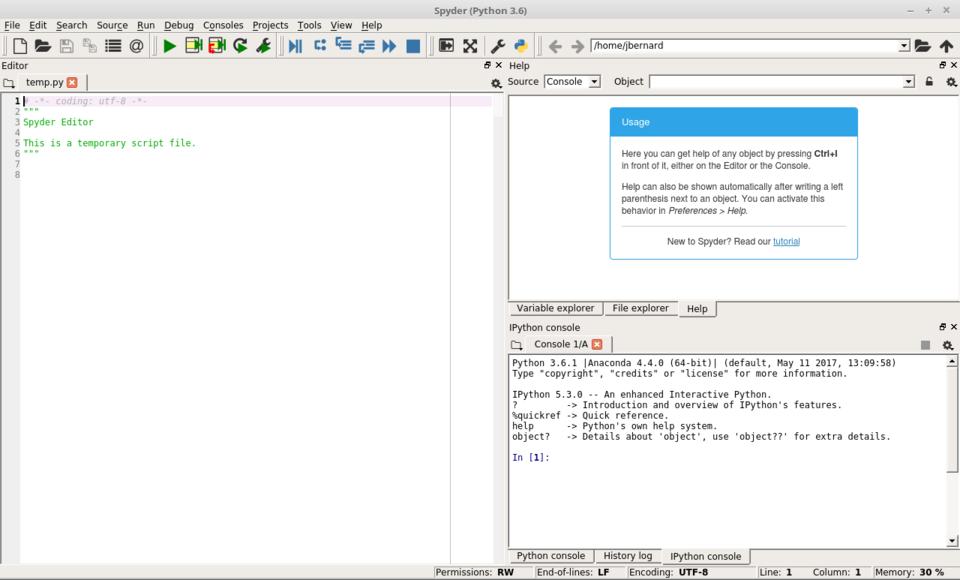Click the blue Stop debugging square
This screenshot has height=580, width=960.
(413, 46)
